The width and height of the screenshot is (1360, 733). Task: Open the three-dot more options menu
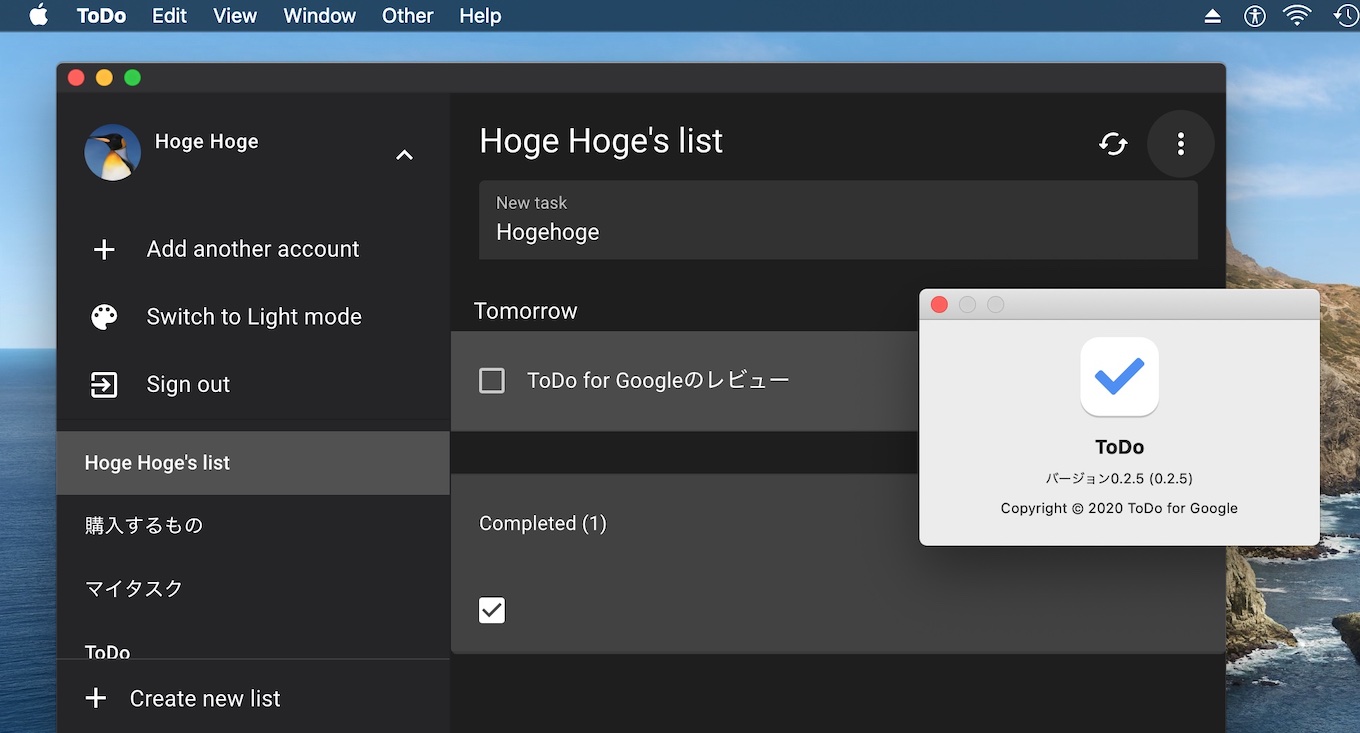pyautogui.click(x=1181, y=144)
